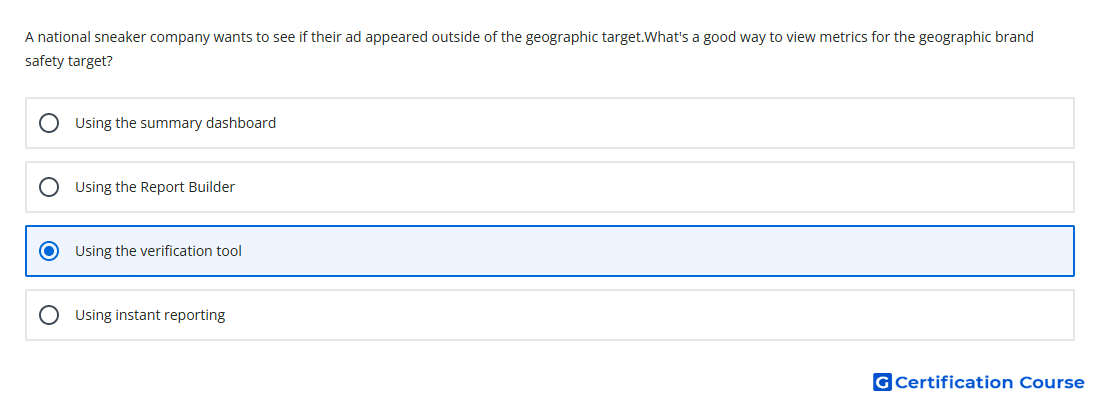Click the "safety target?" line of the question
Screen dimensions: 1100x401
(69, 62)
